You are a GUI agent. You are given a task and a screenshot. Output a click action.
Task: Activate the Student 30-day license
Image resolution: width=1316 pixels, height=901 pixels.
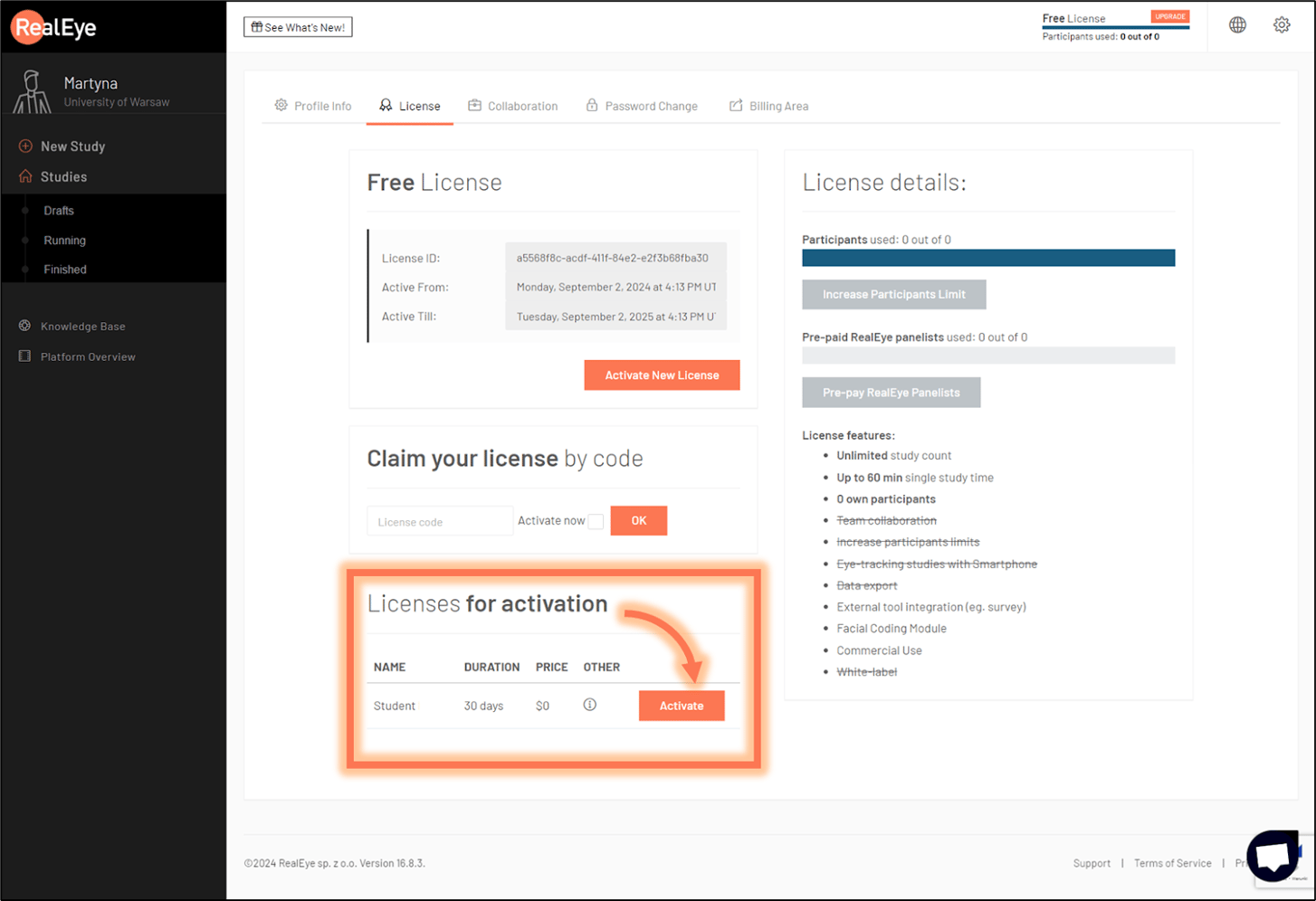click(682, 706)
